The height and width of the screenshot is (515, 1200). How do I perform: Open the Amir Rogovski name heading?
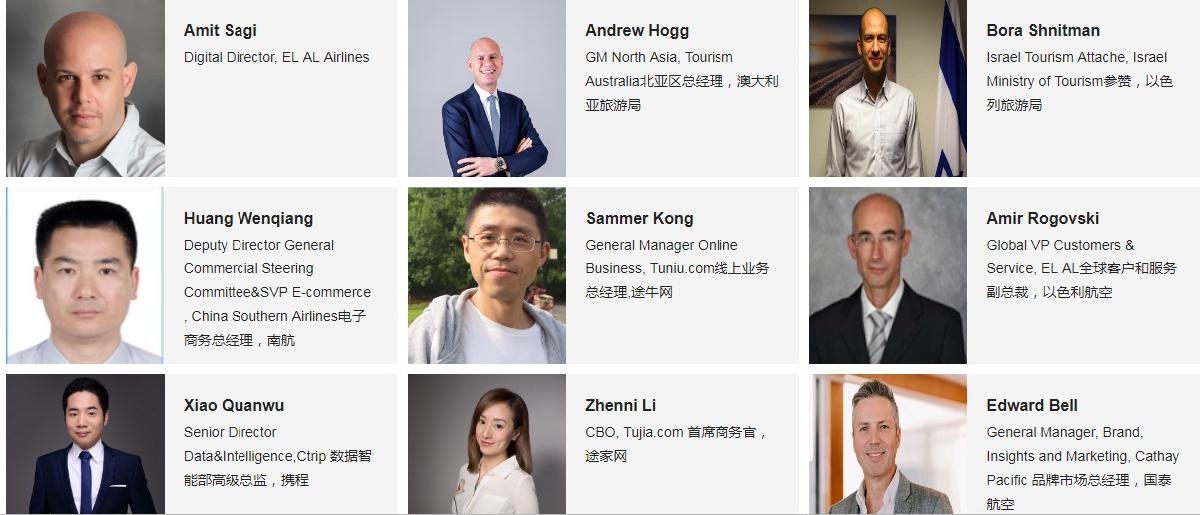(x=1042, y=218)
